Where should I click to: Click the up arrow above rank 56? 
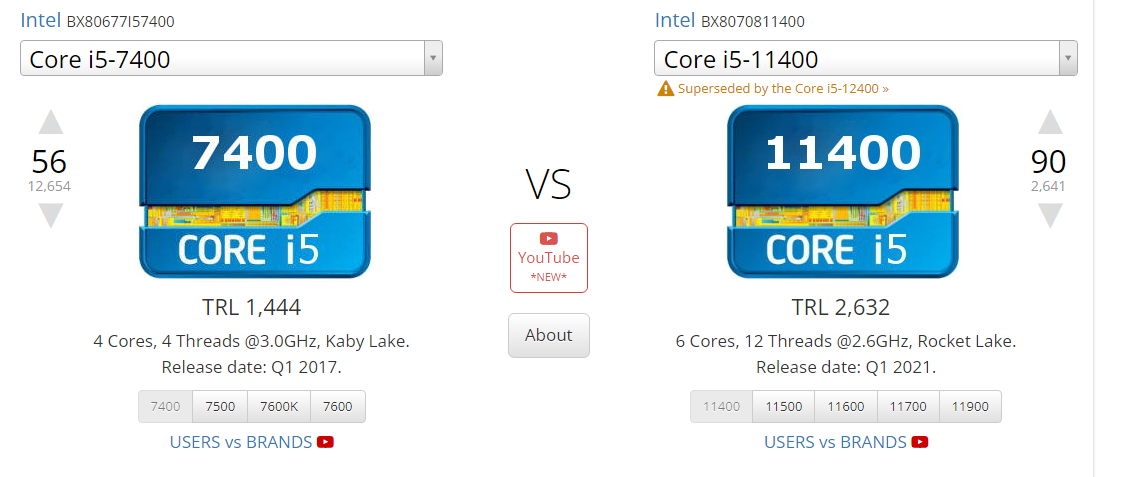(x=50, y=122)
